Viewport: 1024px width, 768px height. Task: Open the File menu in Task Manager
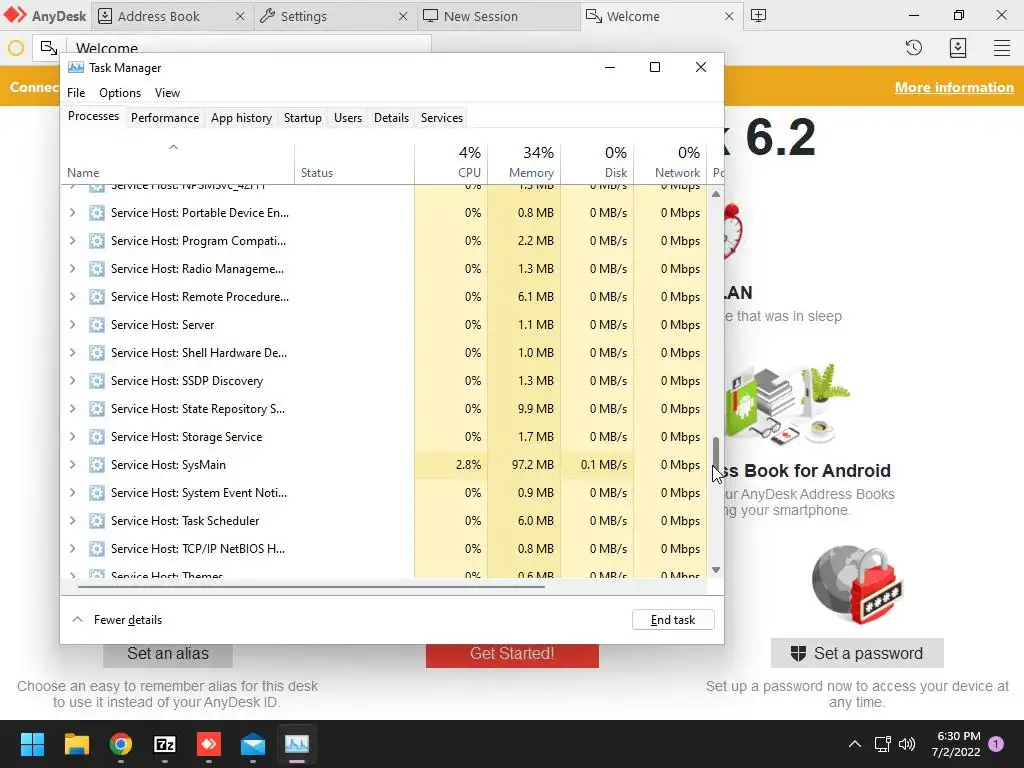coord(76,93)
